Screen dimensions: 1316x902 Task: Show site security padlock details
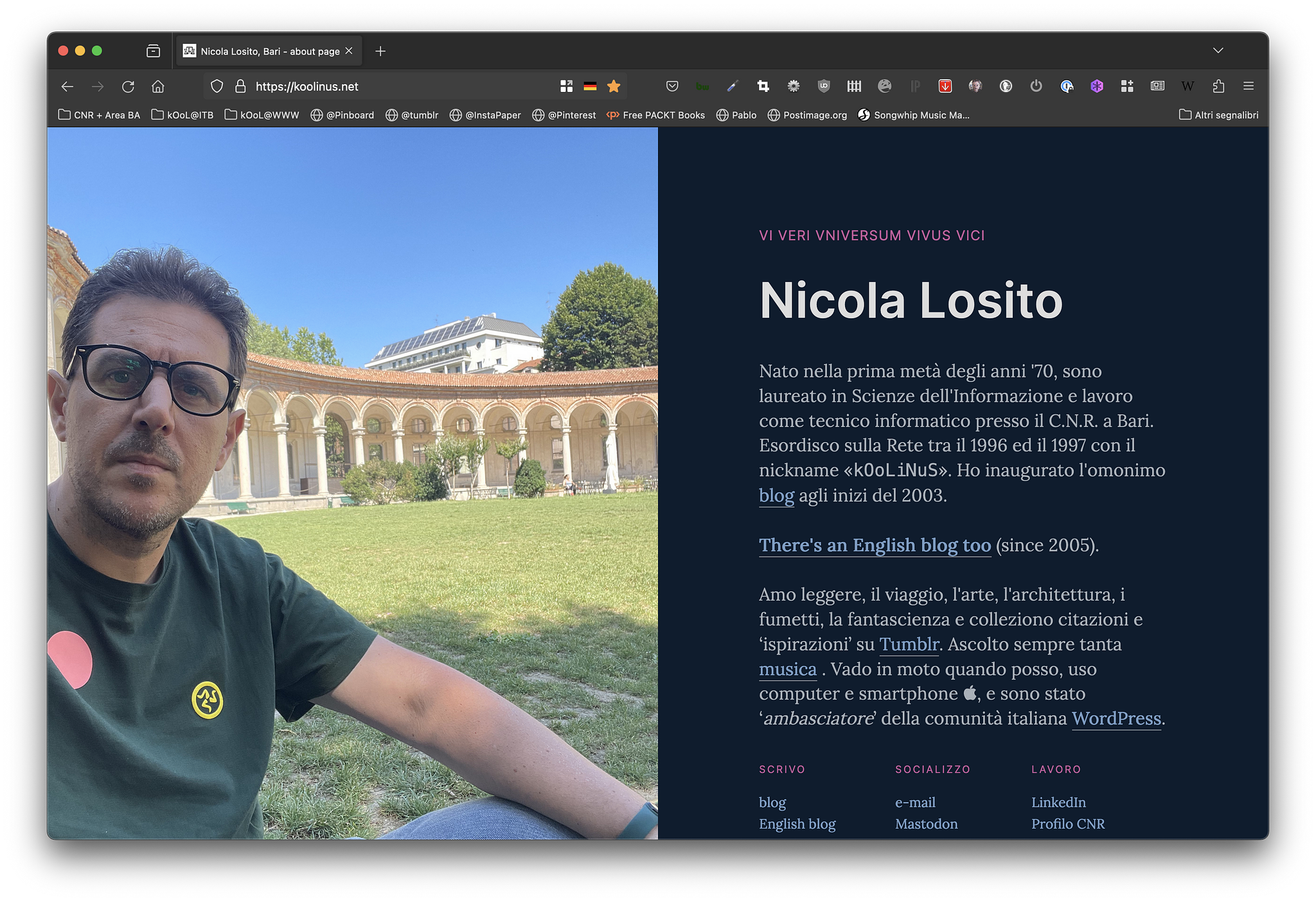[240, 86]
